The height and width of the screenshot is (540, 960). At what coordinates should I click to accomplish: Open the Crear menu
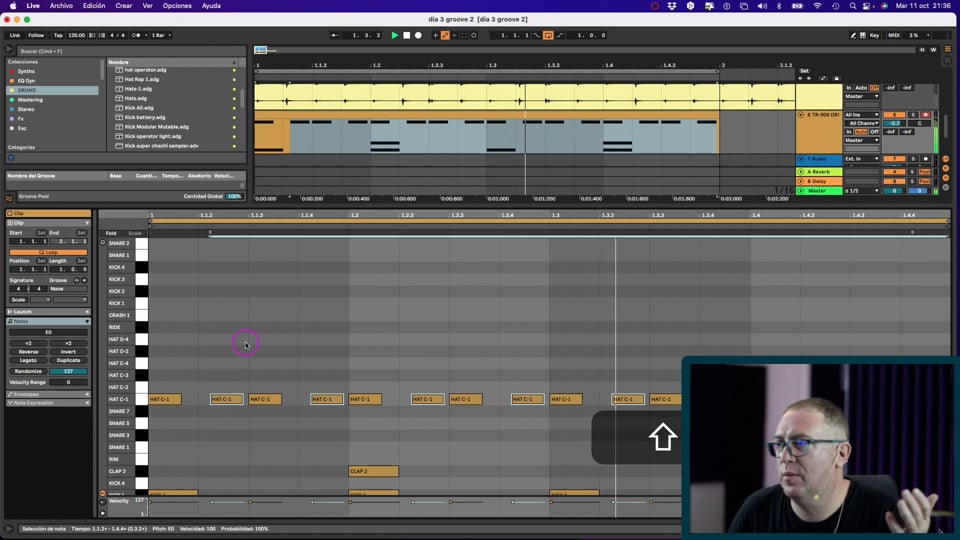(x=124, y=6)
